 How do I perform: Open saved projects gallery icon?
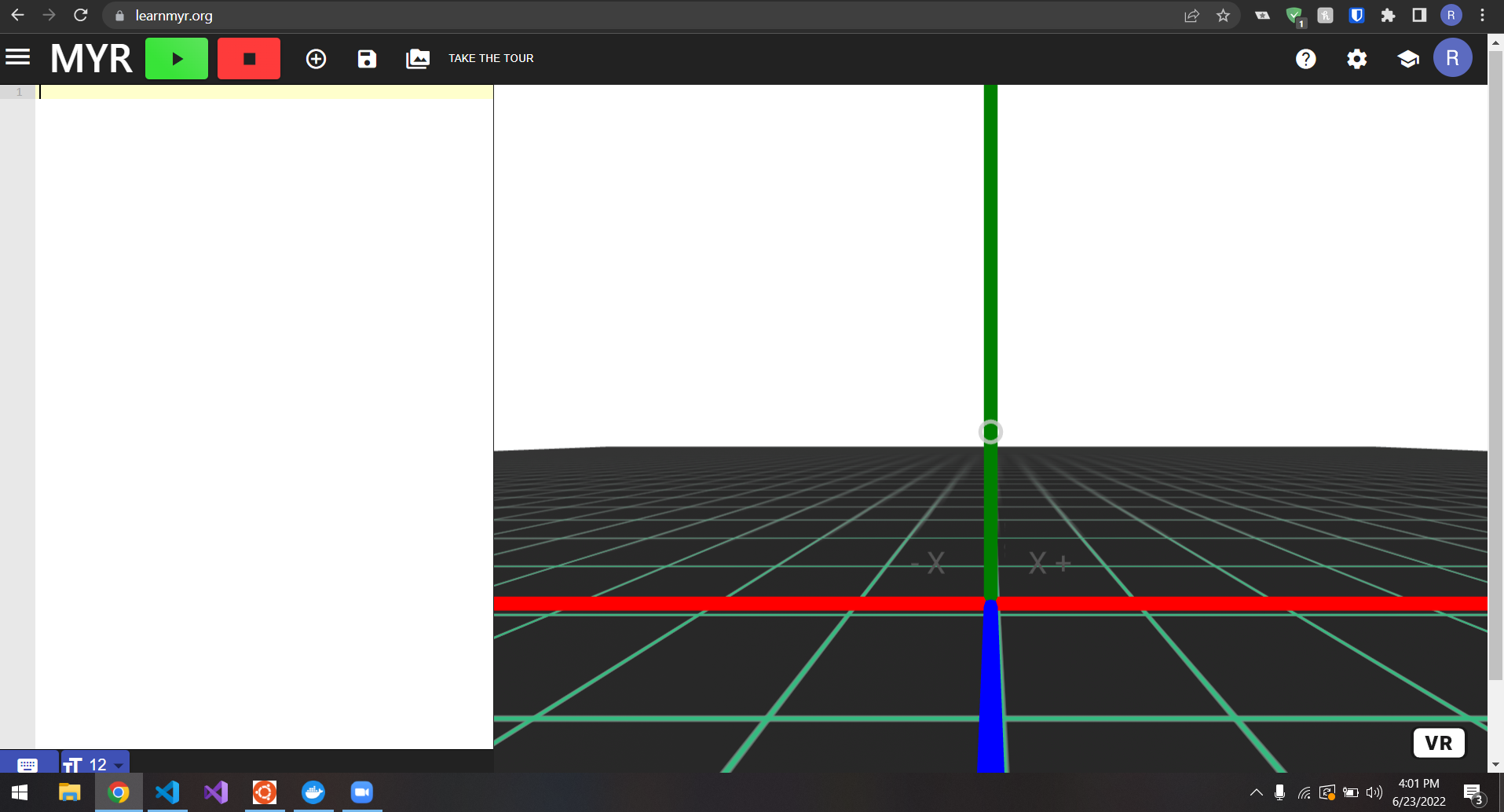point(418,59)
